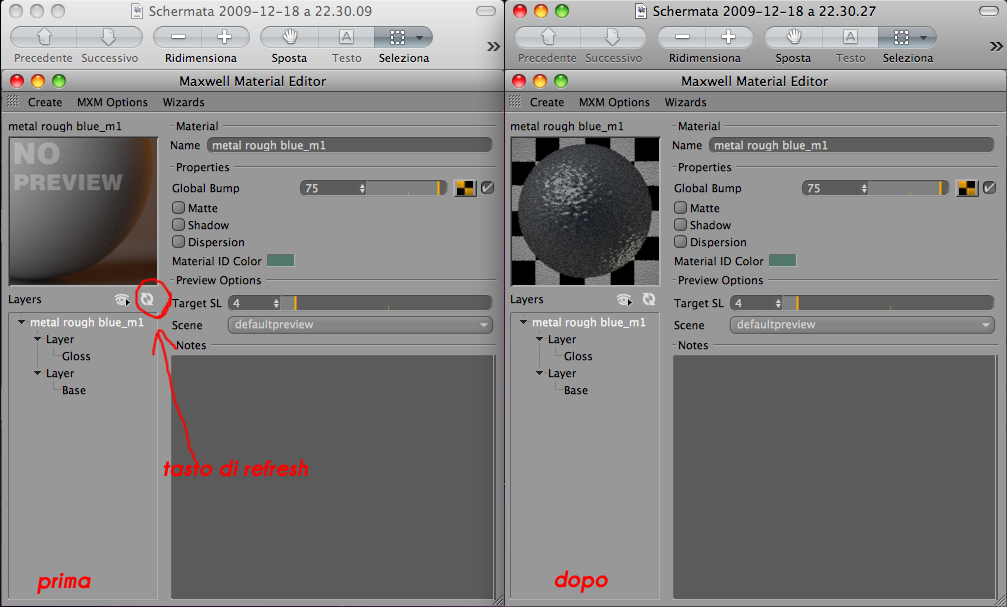This screenshot has height=607, width=1007.
Task: Open MXM Options menu in left Material Editor
Action: click(x=112, y=102)
